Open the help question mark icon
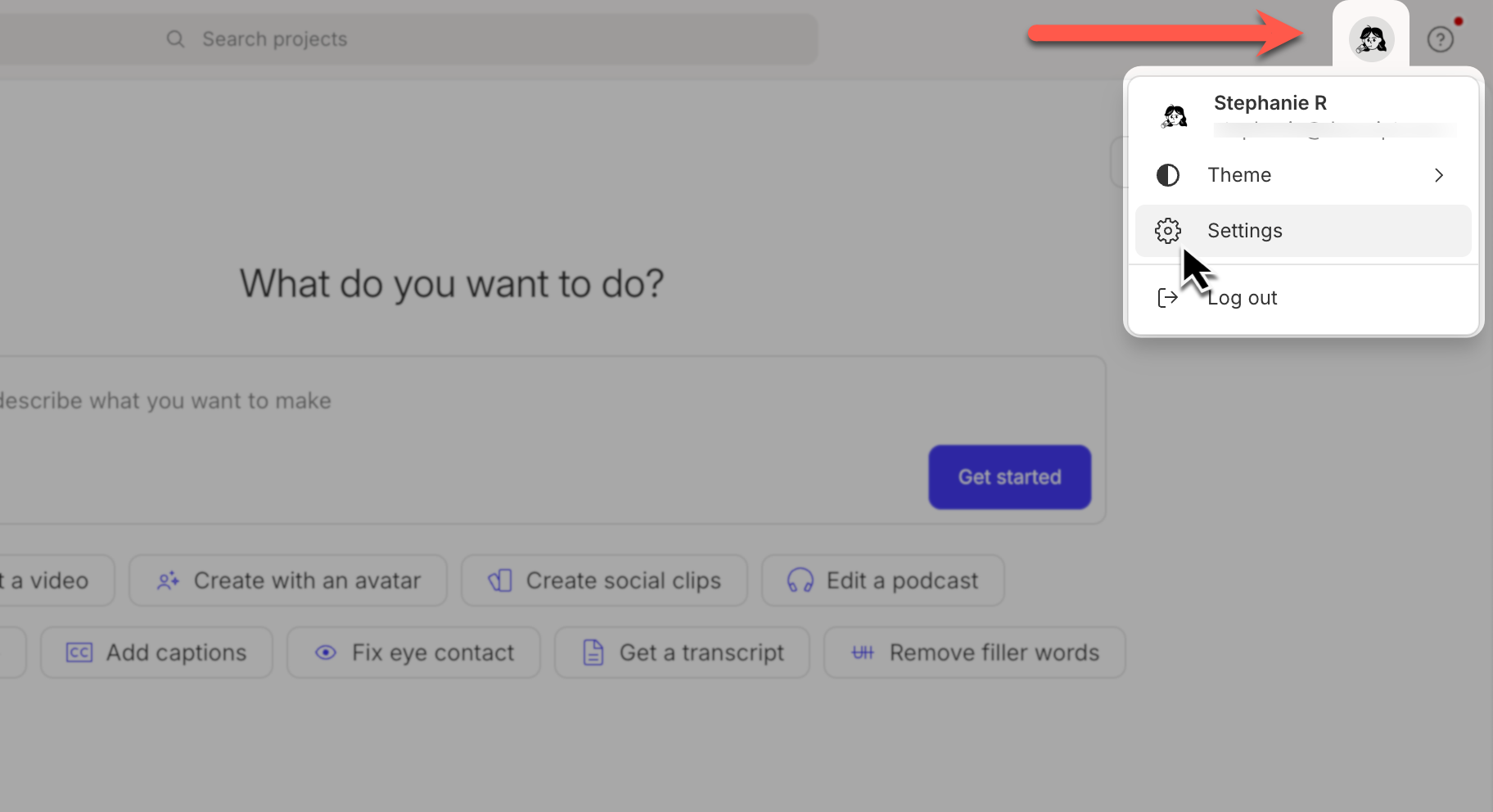Screen dimensions: 1493x812 [x=1440, y=39]
